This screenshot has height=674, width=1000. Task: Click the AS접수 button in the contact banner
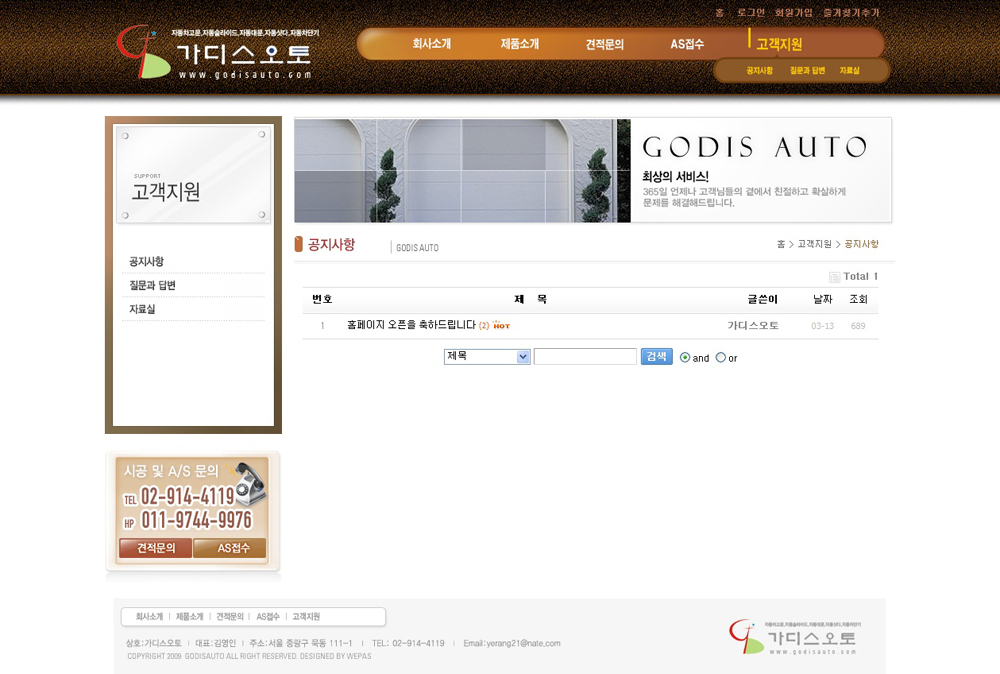[230, 548]
